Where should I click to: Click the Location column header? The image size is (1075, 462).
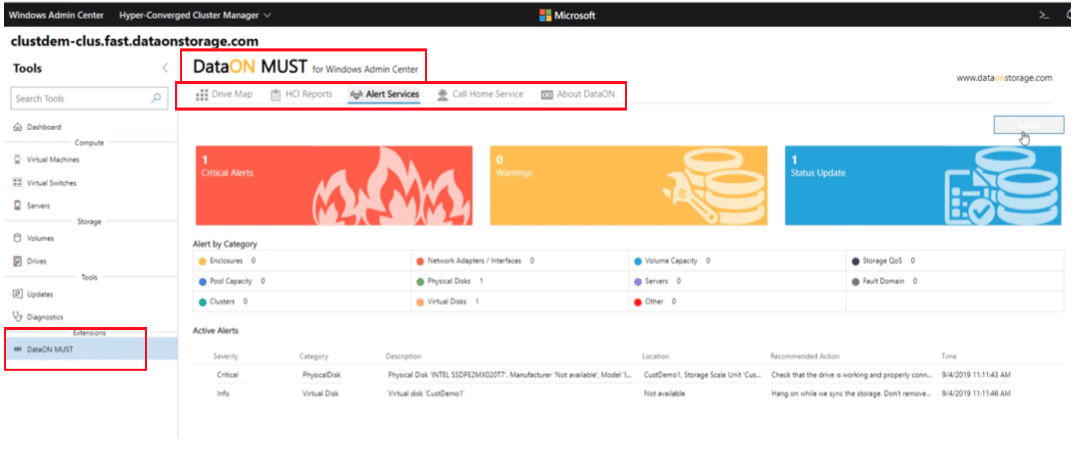coord(655,356)
